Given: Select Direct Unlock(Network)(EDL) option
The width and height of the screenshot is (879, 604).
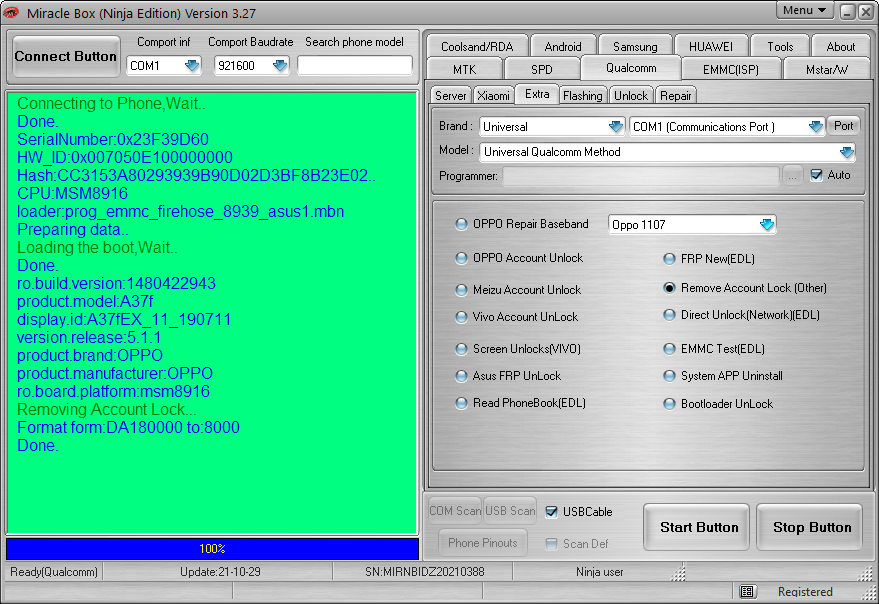Looking at the screenshot, I should 669,315.
